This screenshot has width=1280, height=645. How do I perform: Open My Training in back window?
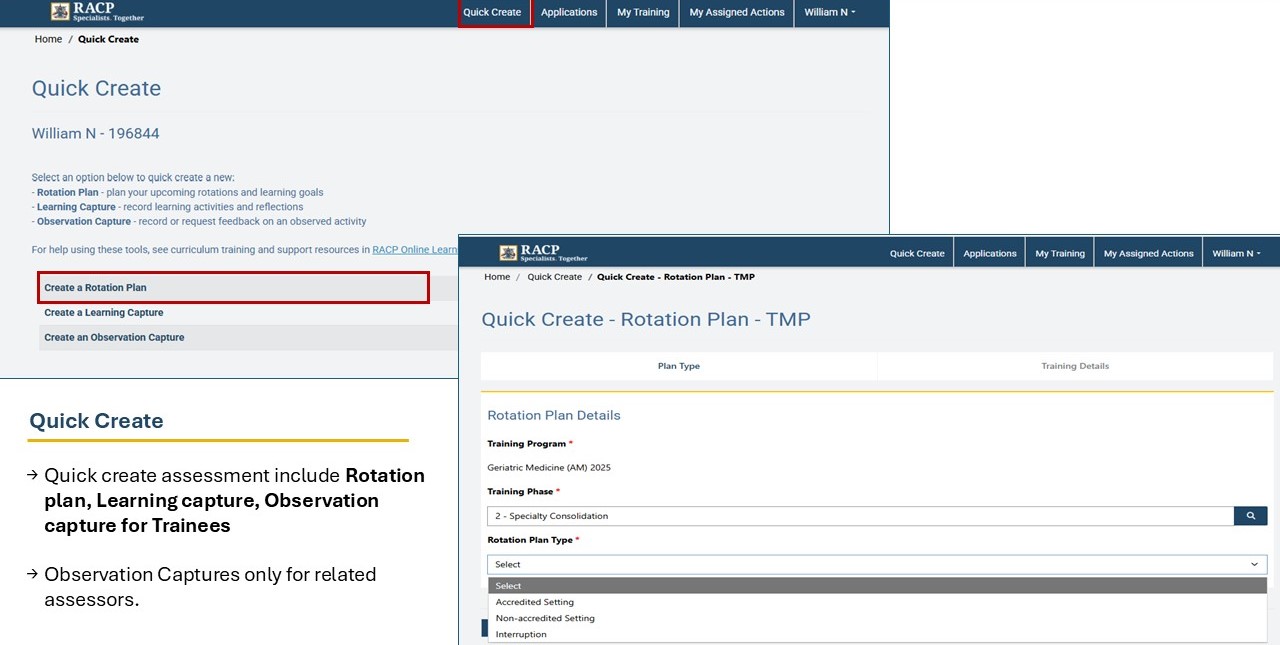[x=643, y=12]
